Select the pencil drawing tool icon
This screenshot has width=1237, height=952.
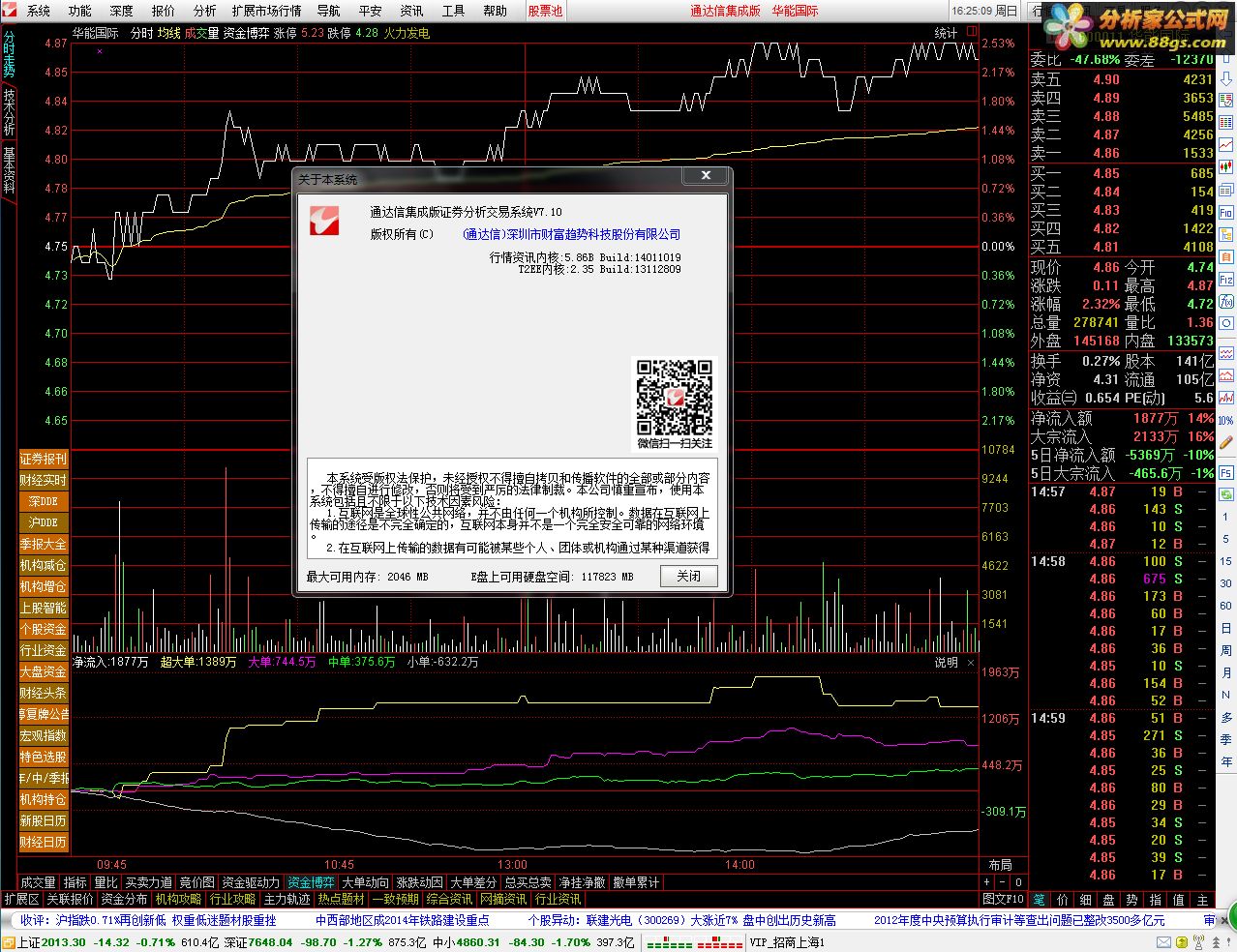(x=1225, y=442)
